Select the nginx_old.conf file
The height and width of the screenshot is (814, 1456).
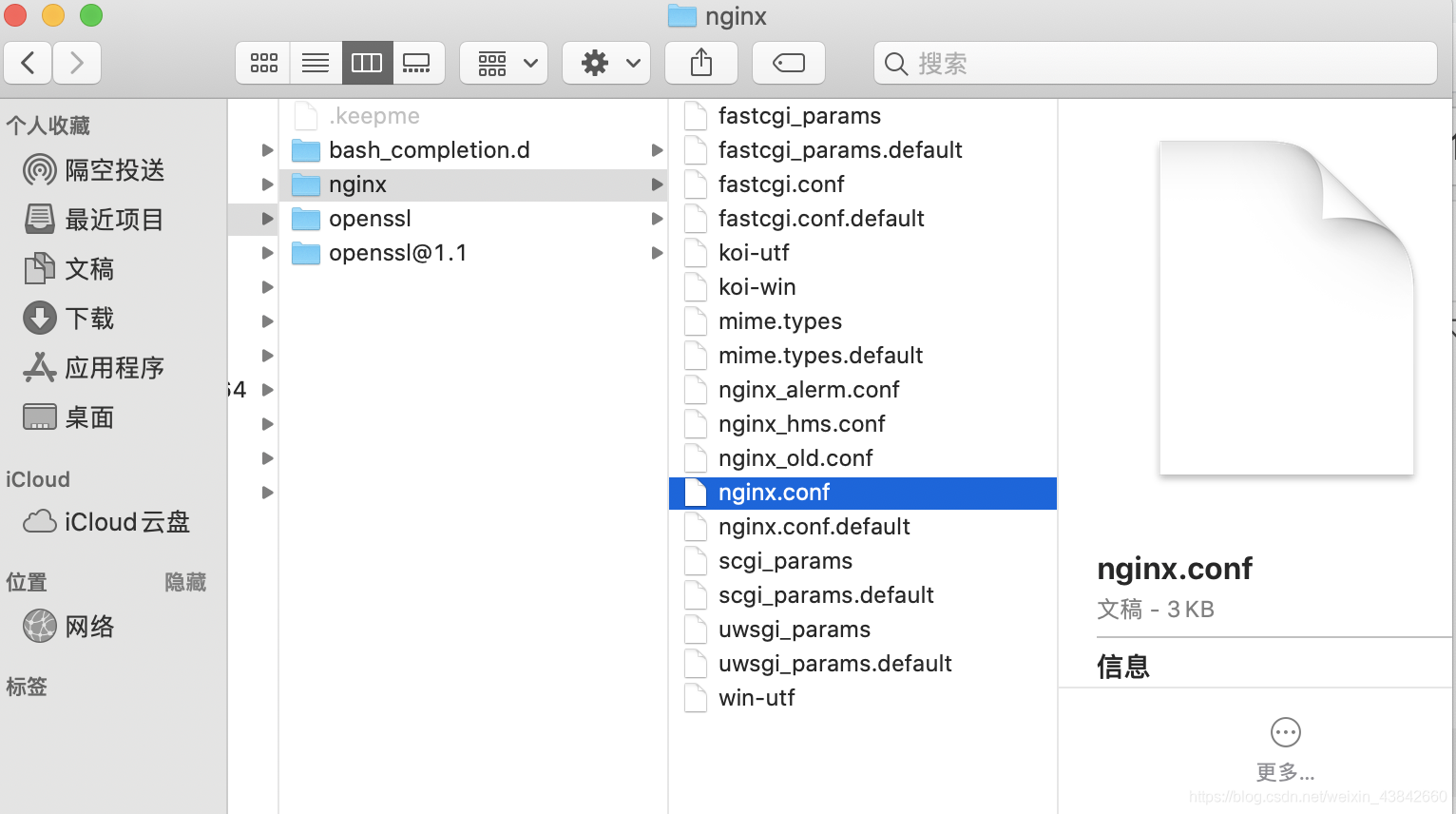863,458
